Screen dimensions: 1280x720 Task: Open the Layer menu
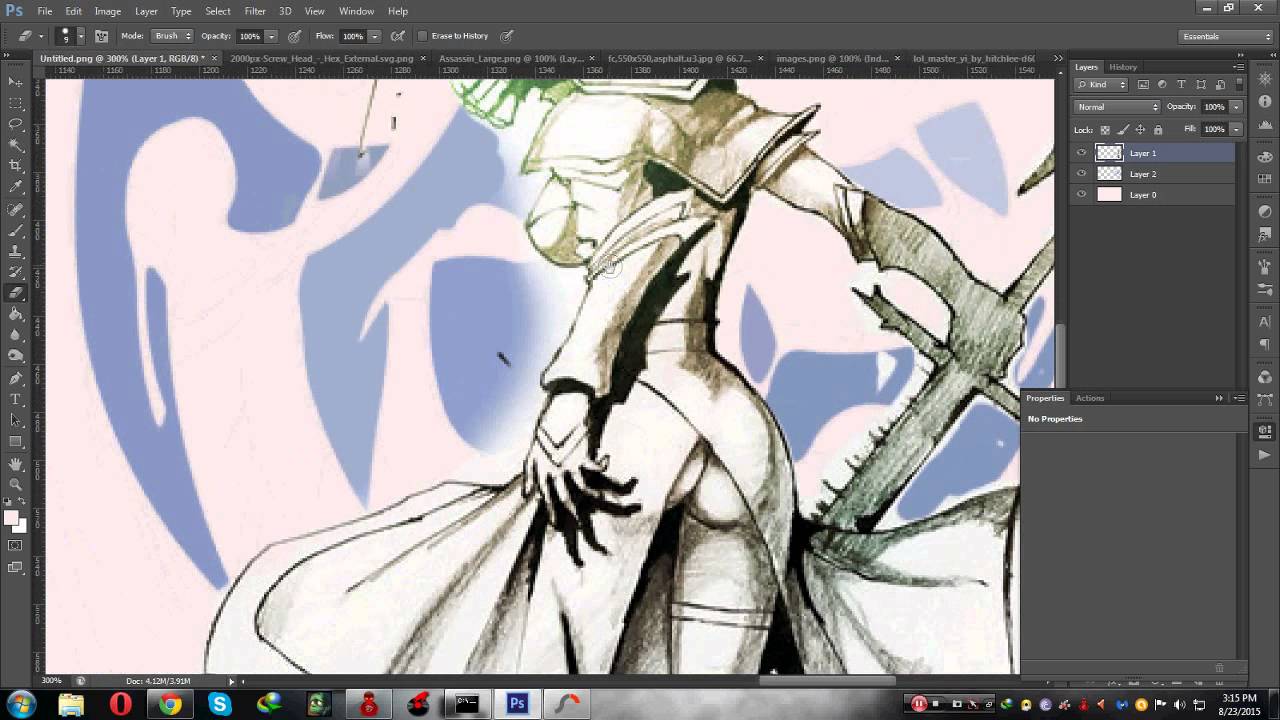[x=146, y=11]
